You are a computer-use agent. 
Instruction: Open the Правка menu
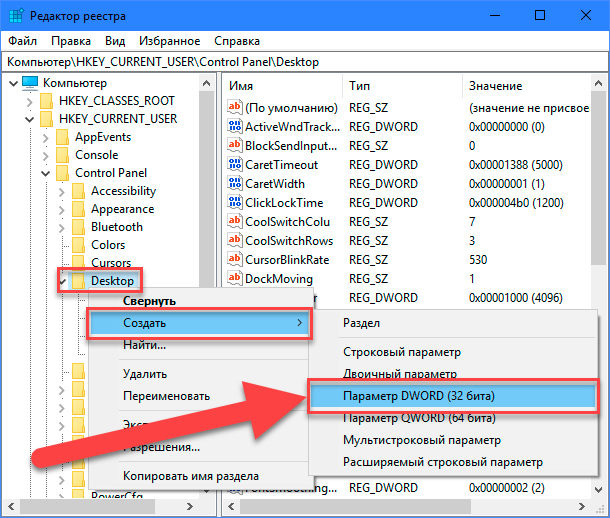[71, 41]
